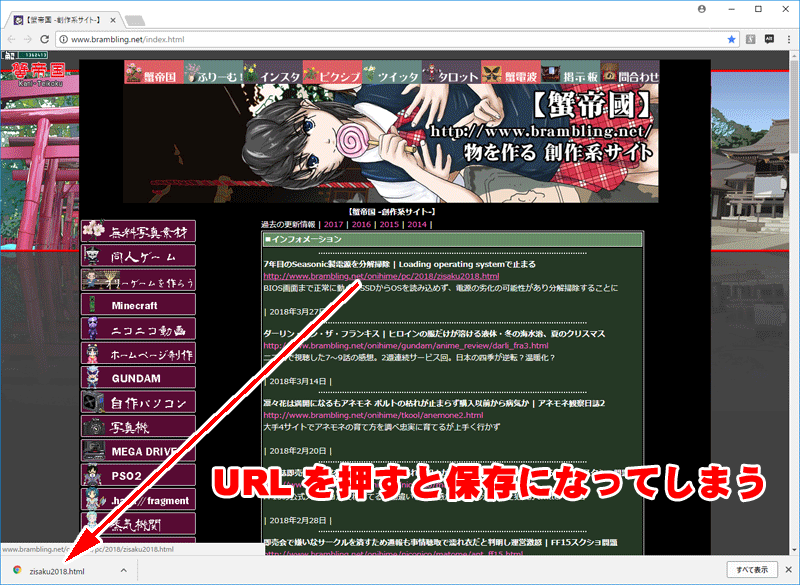The image size is (800, 585).
Task: Open the タロット navigation item
Action: 452,72
